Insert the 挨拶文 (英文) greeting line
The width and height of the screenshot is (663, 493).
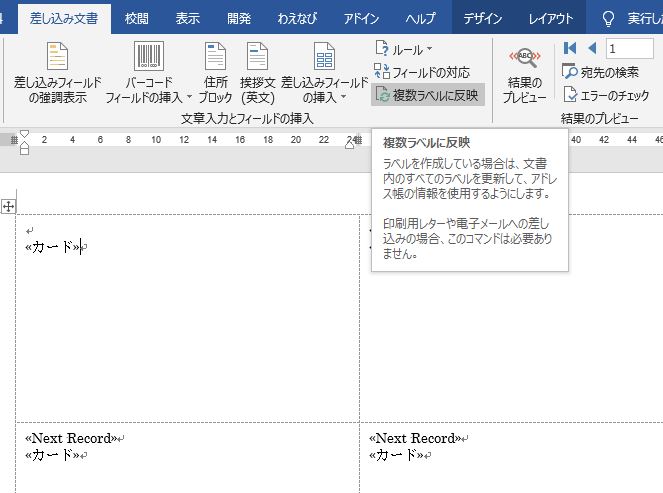[258, 73]
